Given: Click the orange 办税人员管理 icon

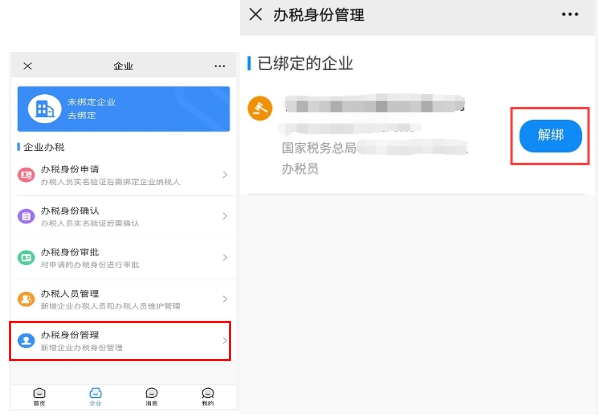Looking at the screenshot, I should click(x=26, y=299).
